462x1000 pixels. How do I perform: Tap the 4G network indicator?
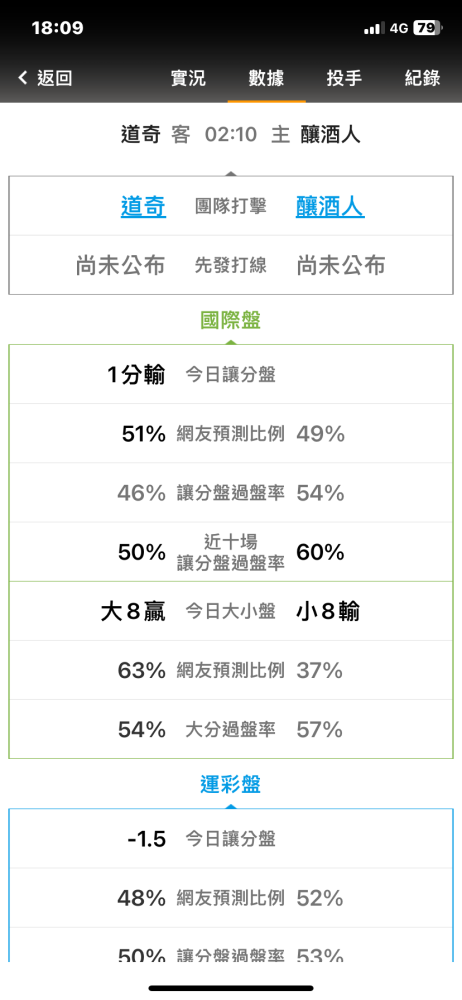[399, 28]
